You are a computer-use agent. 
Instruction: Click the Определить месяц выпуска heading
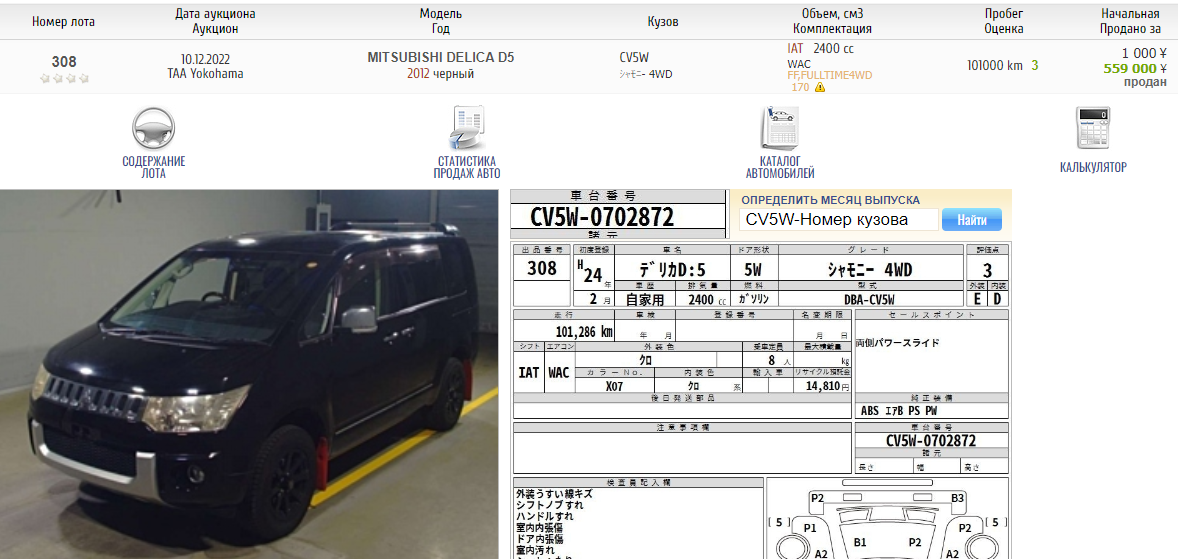pyautogui.click(x=830, y=200)
